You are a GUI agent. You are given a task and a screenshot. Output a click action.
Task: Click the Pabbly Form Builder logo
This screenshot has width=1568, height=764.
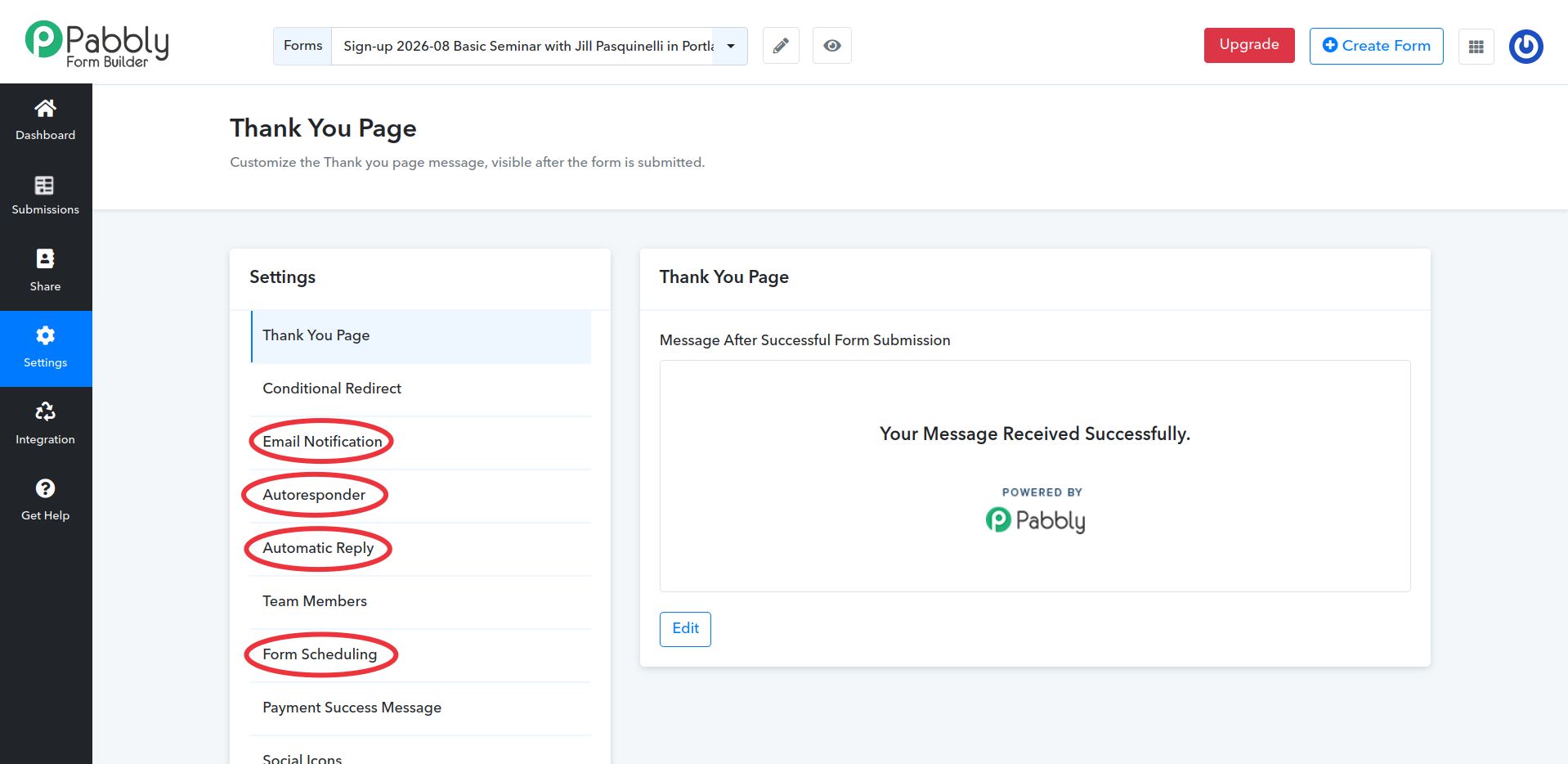pyautogui.click(x=97, y=43)
